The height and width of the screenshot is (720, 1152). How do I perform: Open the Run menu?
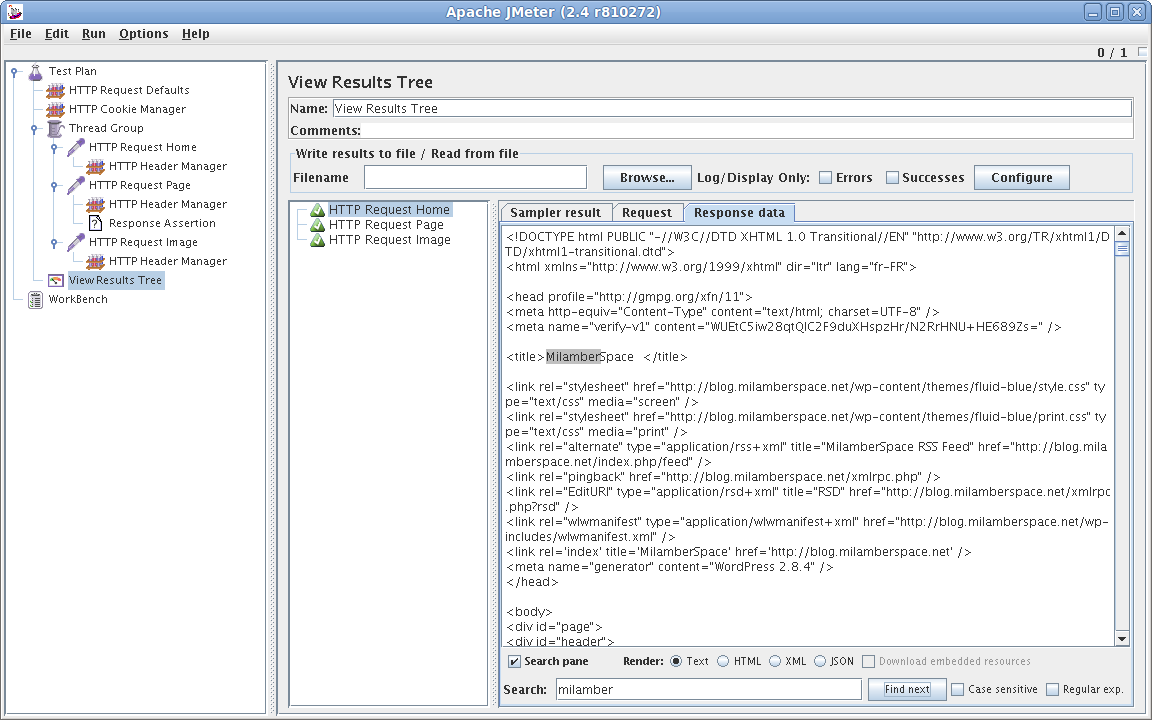[x=93, y=33]
